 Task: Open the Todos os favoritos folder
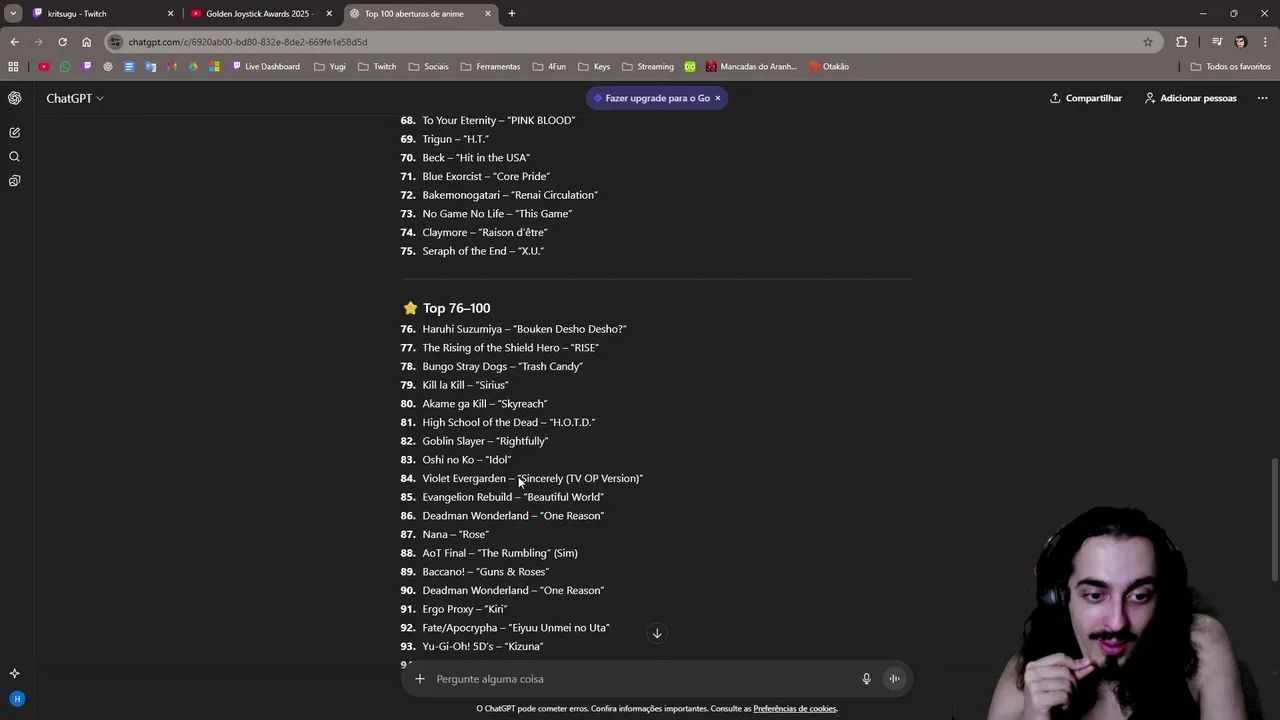(1230, 67)
